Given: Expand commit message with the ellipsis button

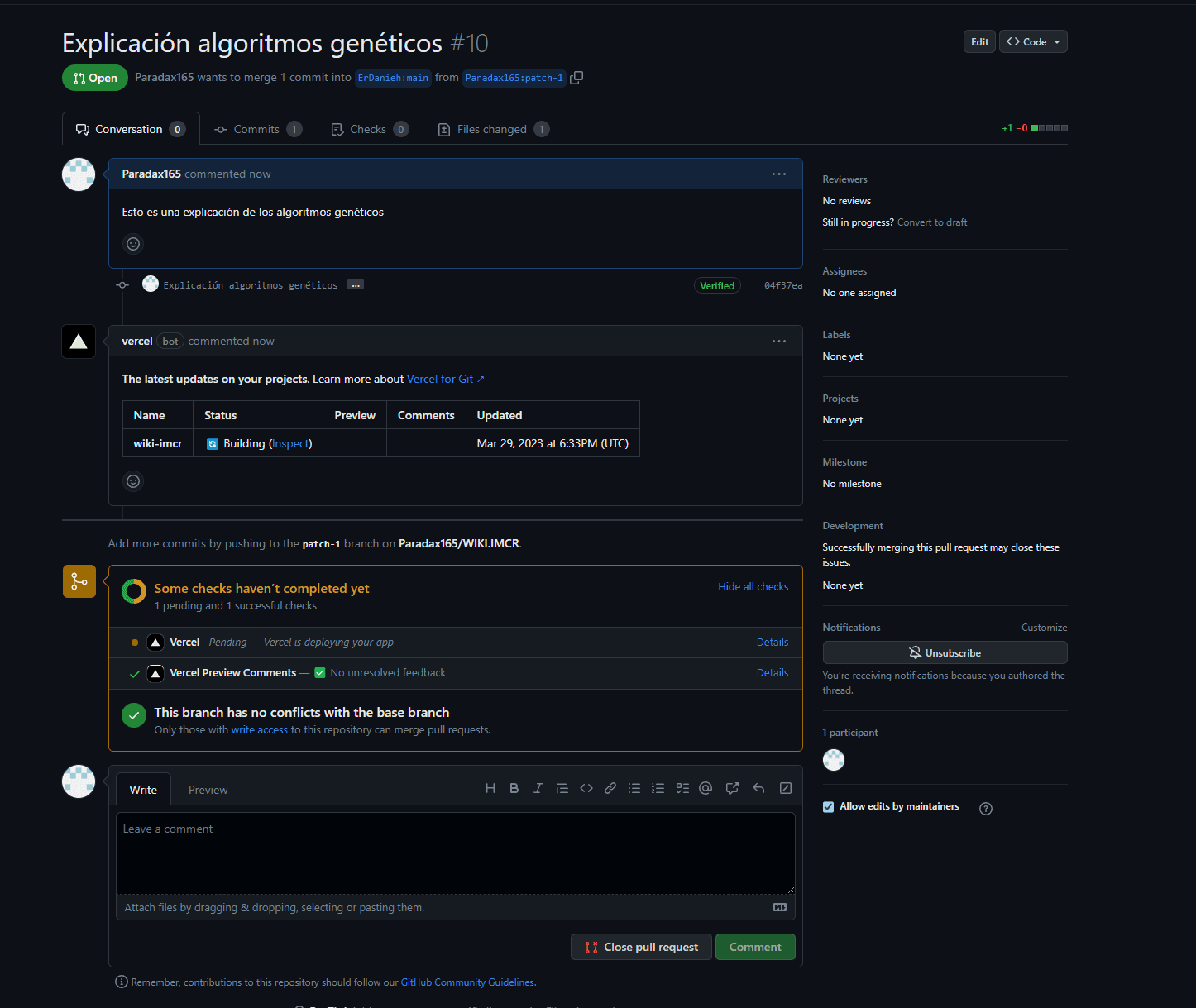Looking at the screenshot, I should [x=356, y=285].
